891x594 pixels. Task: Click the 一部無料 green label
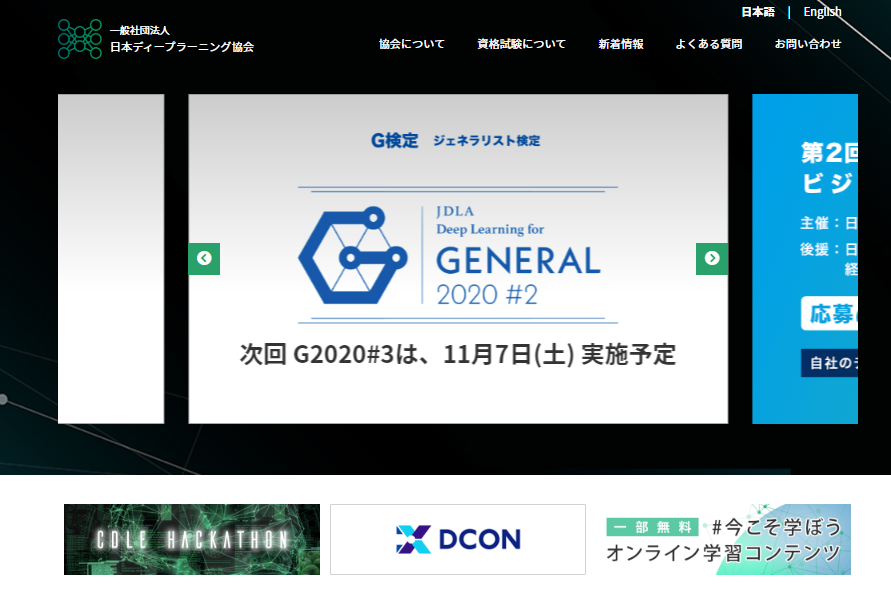(x=652, y=527)
